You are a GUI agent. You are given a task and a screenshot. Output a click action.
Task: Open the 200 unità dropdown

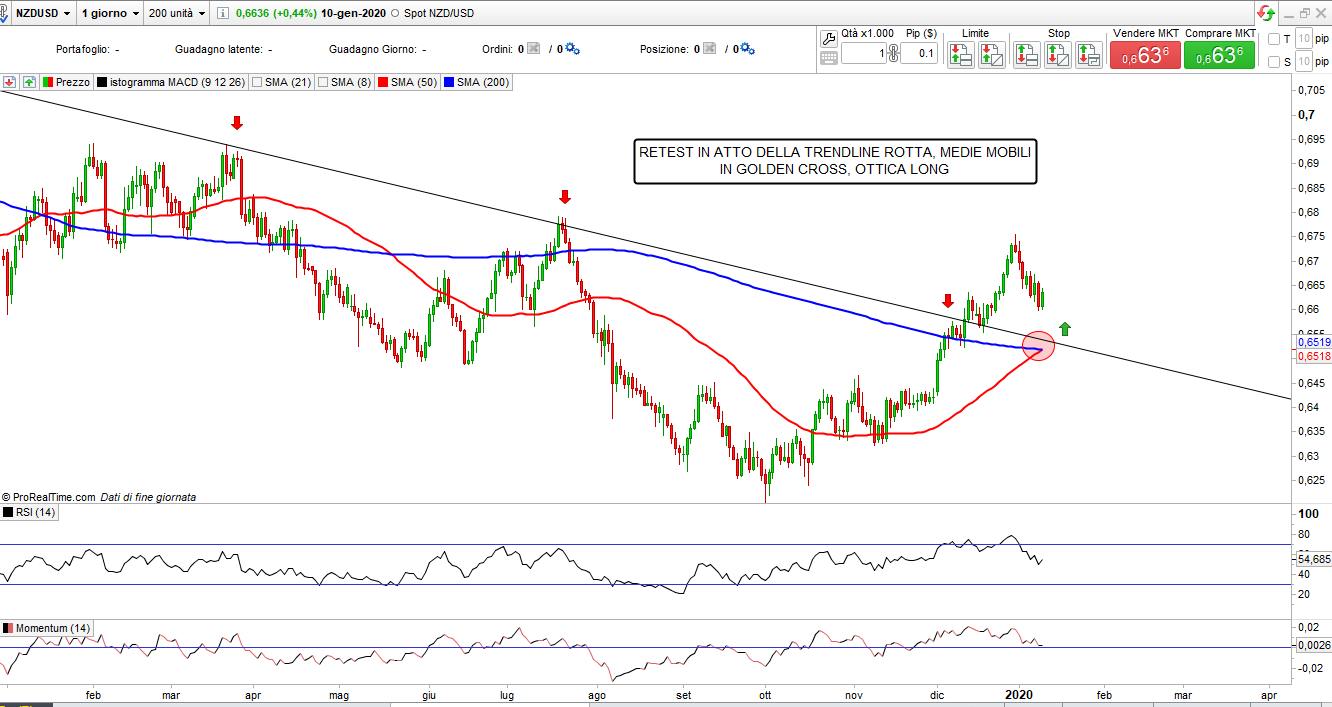176,14
